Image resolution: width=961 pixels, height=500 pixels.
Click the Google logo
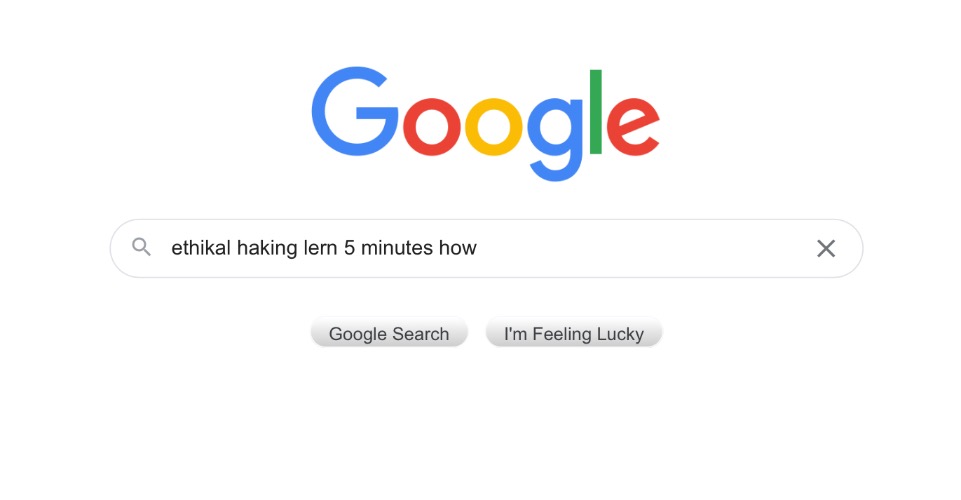485,124
